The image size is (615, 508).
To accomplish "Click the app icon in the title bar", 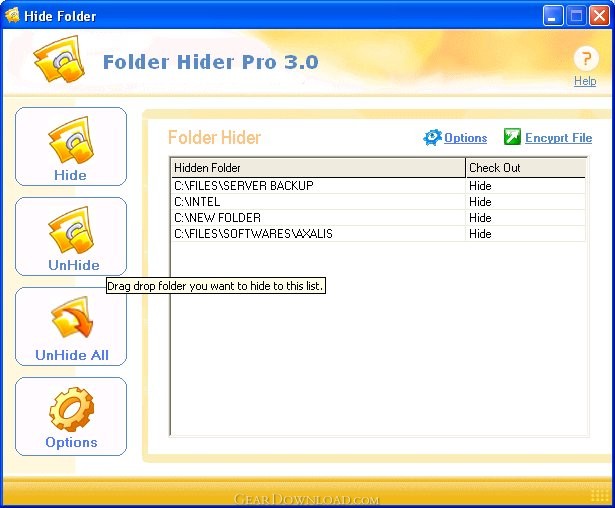I will point(12,15).
